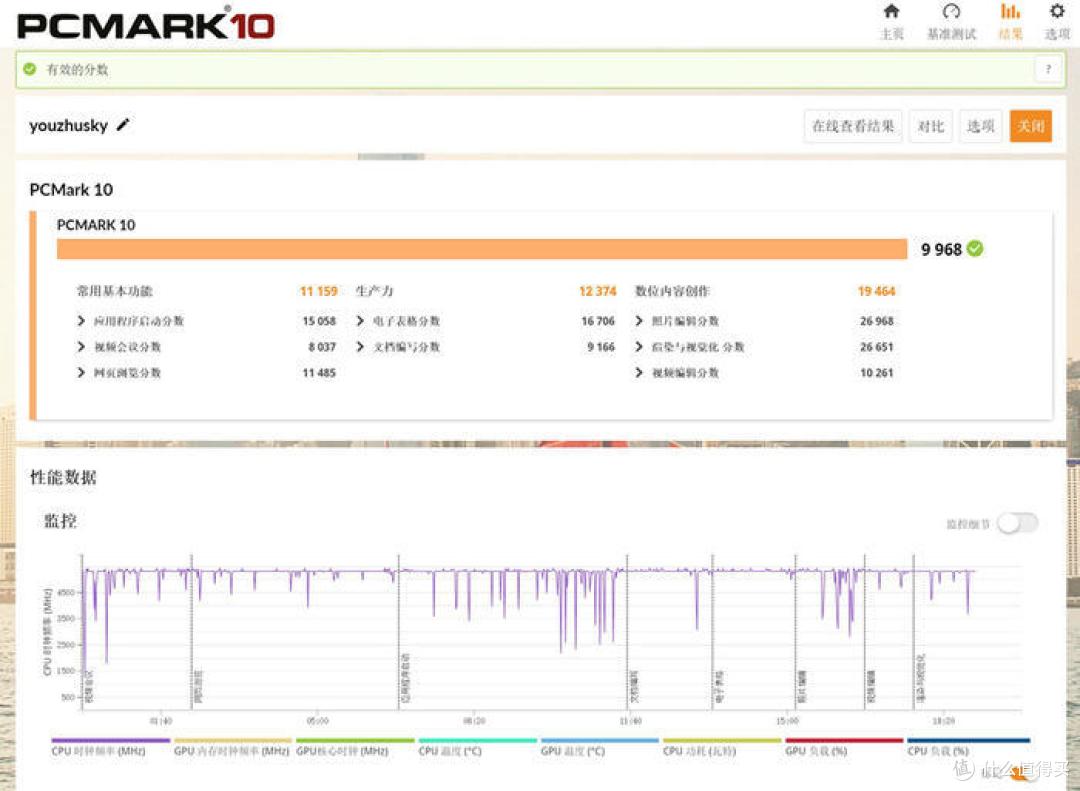Expand 视频编辑分数 row
The height and width of the screenshot is (791, 1080).
click(677, 373)
